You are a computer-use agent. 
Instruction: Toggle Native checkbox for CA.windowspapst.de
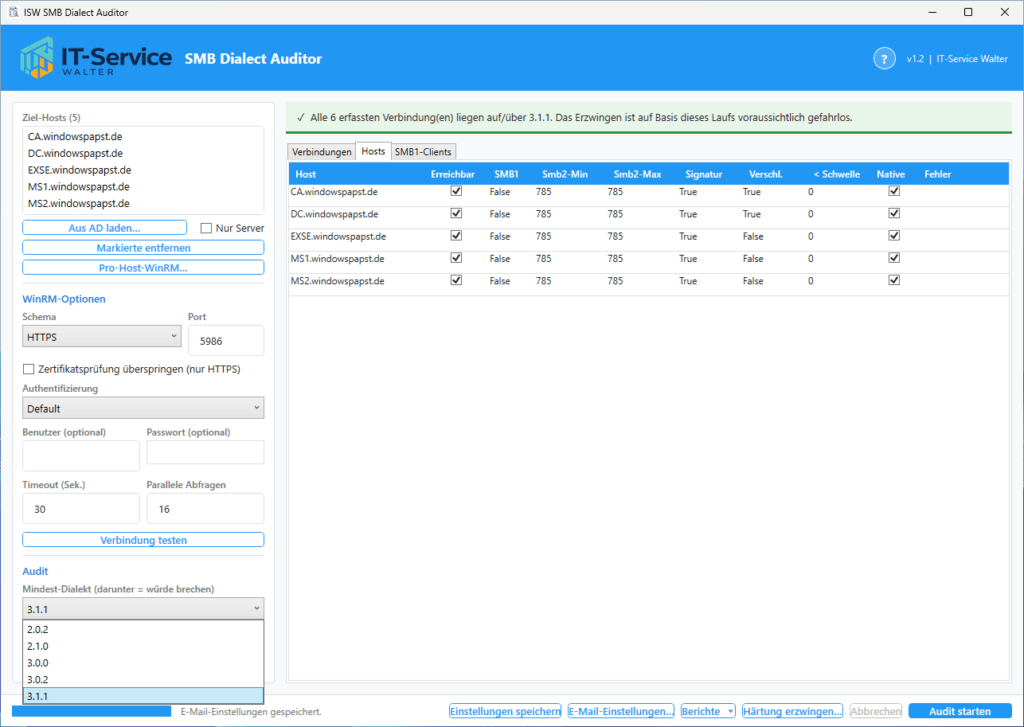click(894, 191)
